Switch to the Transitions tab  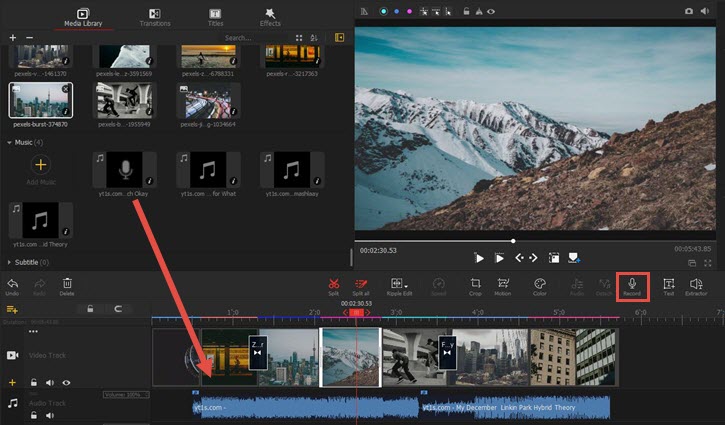click(x=155, y=17)
